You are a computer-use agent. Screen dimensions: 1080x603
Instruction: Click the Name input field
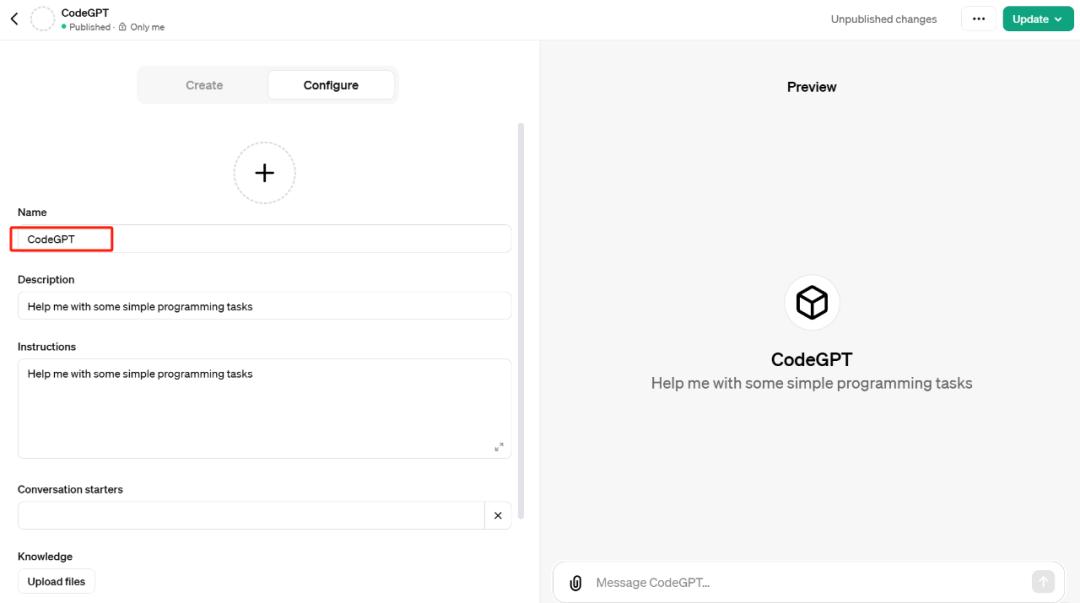264,239
